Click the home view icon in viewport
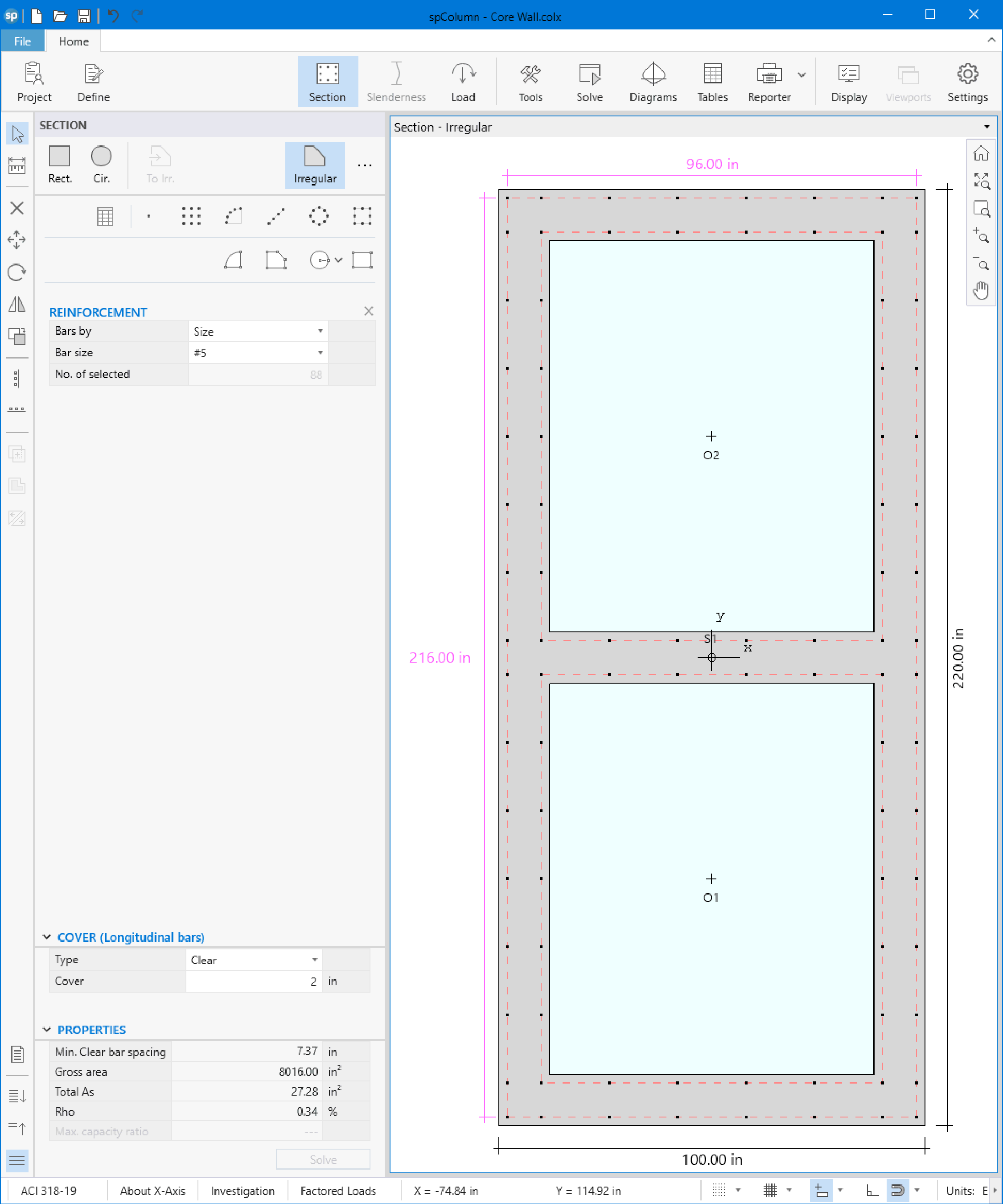The image size is (1003, 1204). tap(981, 154)
